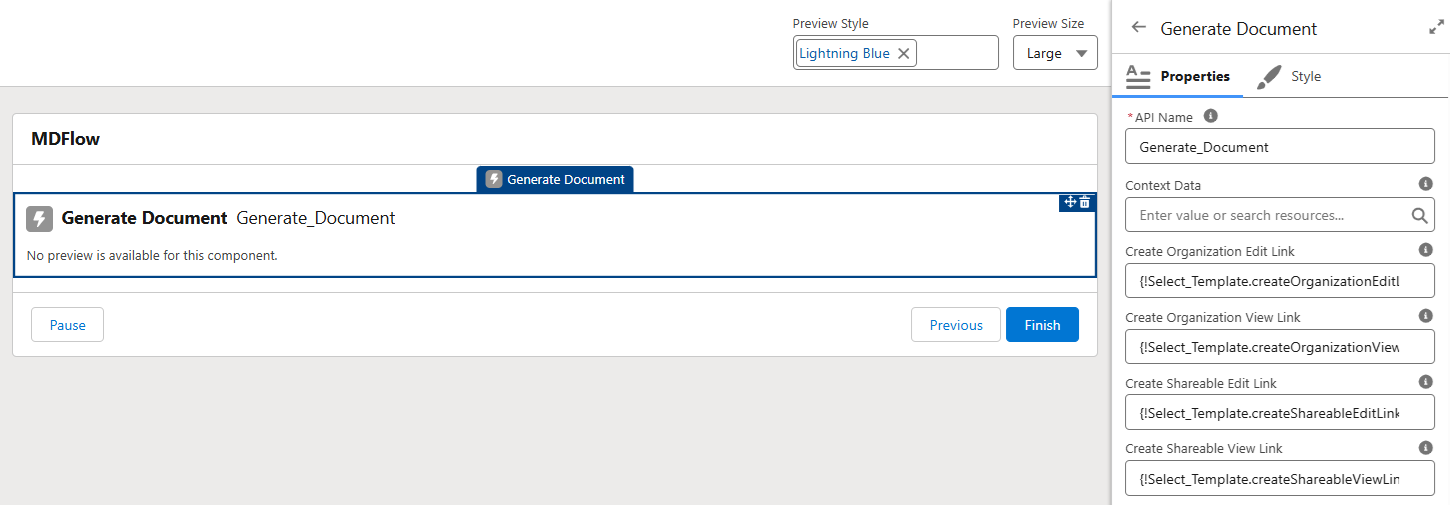The height and width of the screenshot is (505, 1450).
Task: Click info icon for Create Organization View Link
Action: click(1426, 316)
